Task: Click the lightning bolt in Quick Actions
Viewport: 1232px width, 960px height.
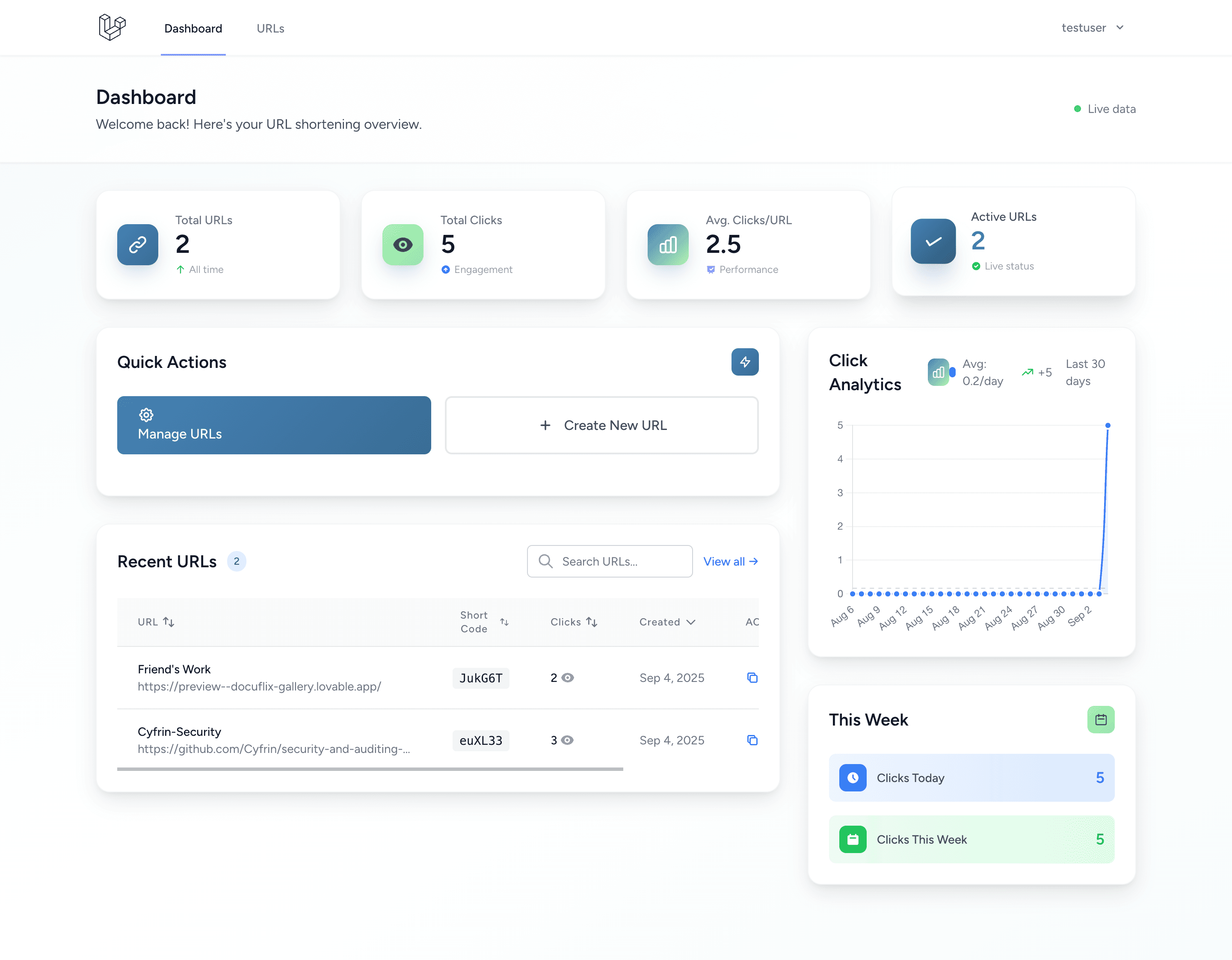Action: pos(745,361)
